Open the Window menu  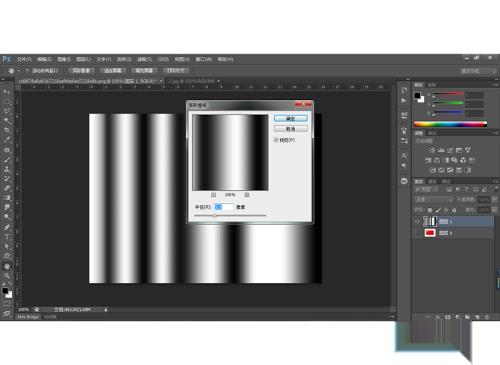(x=204, y=59)
